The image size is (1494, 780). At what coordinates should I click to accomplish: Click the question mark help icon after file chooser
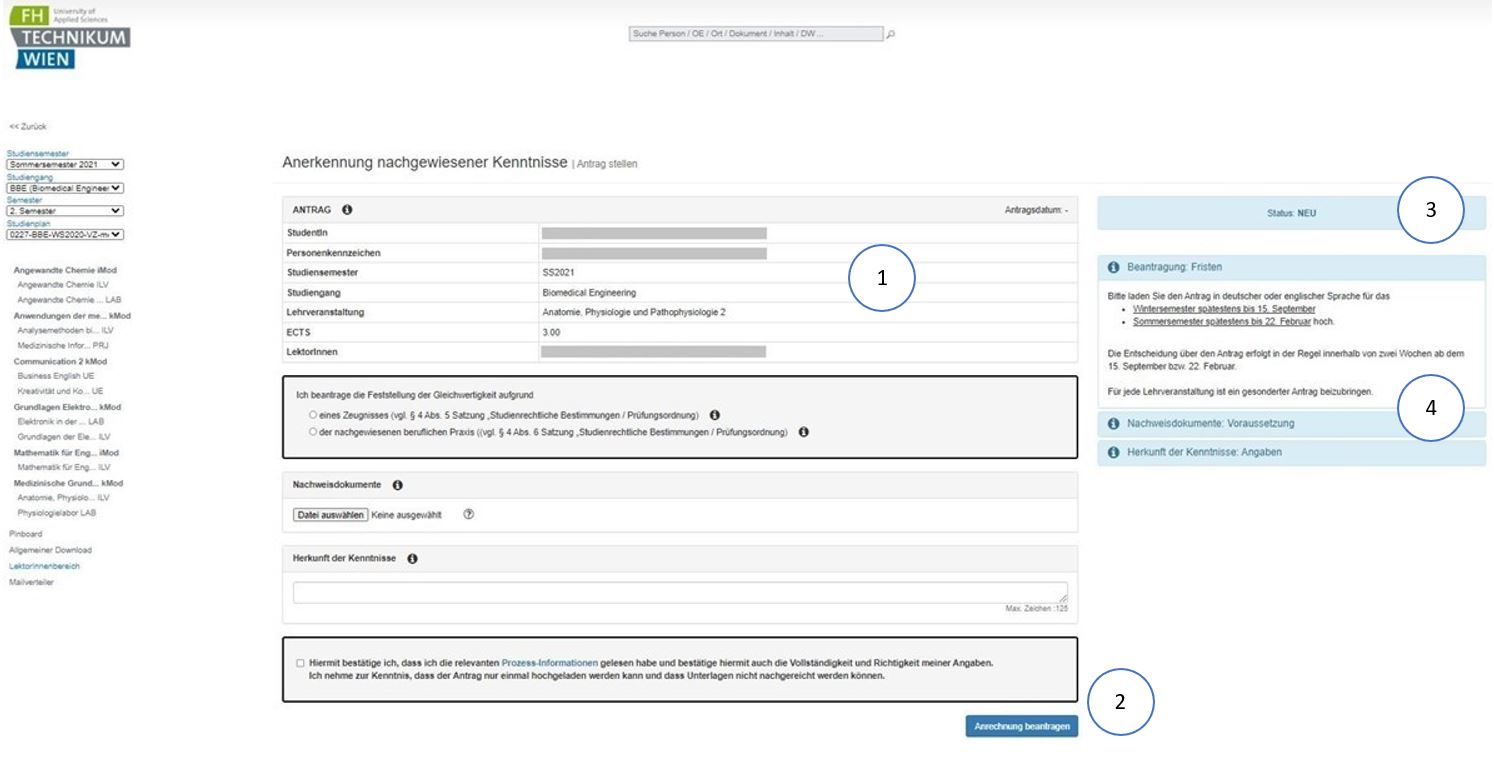coord(468,515)
